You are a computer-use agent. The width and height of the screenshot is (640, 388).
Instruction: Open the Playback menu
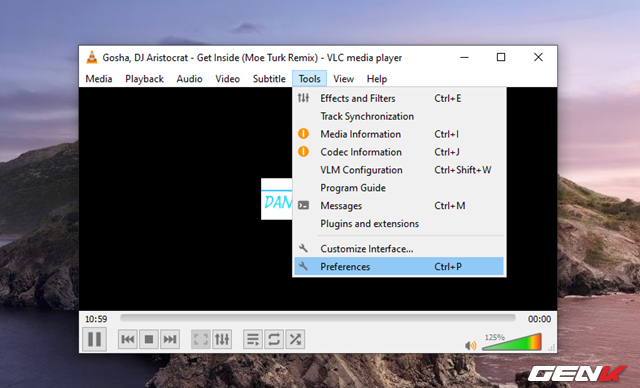coord(144,79)
